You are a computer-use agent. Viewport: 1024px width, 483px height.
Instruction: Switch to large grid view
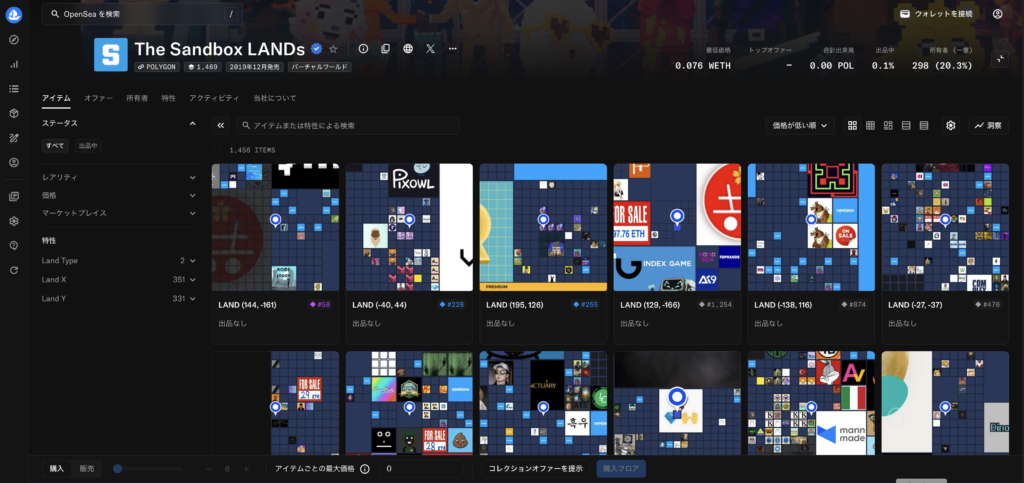click(852, 125)
